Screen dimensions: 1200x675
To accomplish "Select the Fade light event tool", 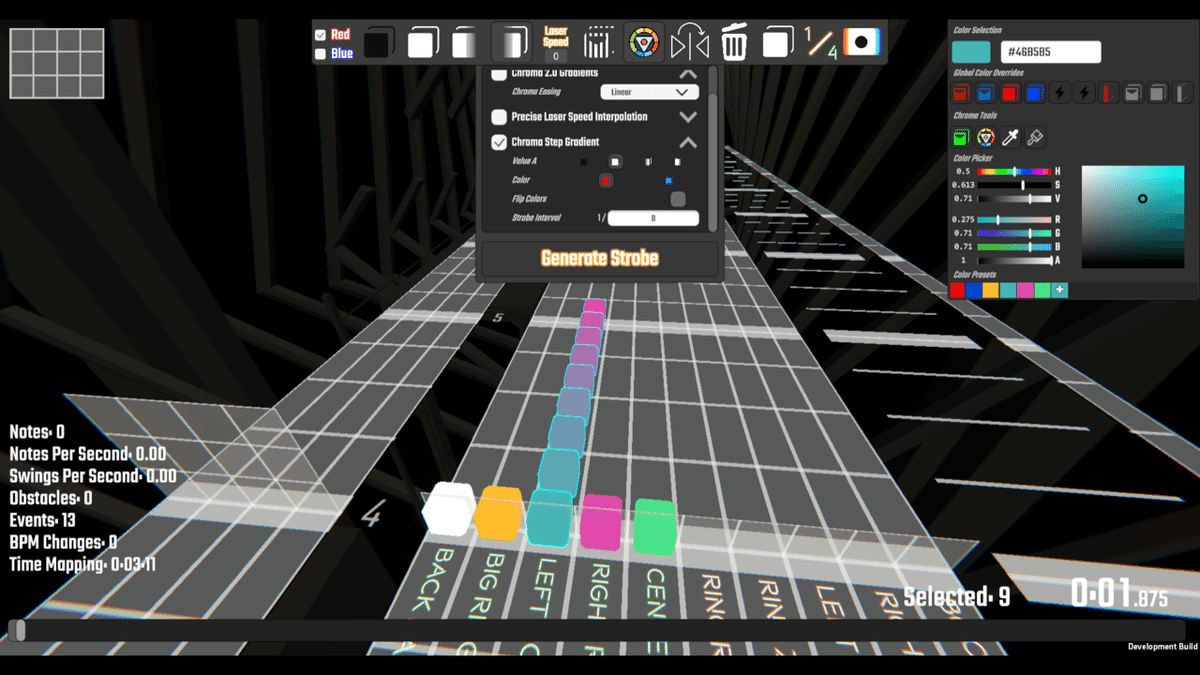I will 512,43.
